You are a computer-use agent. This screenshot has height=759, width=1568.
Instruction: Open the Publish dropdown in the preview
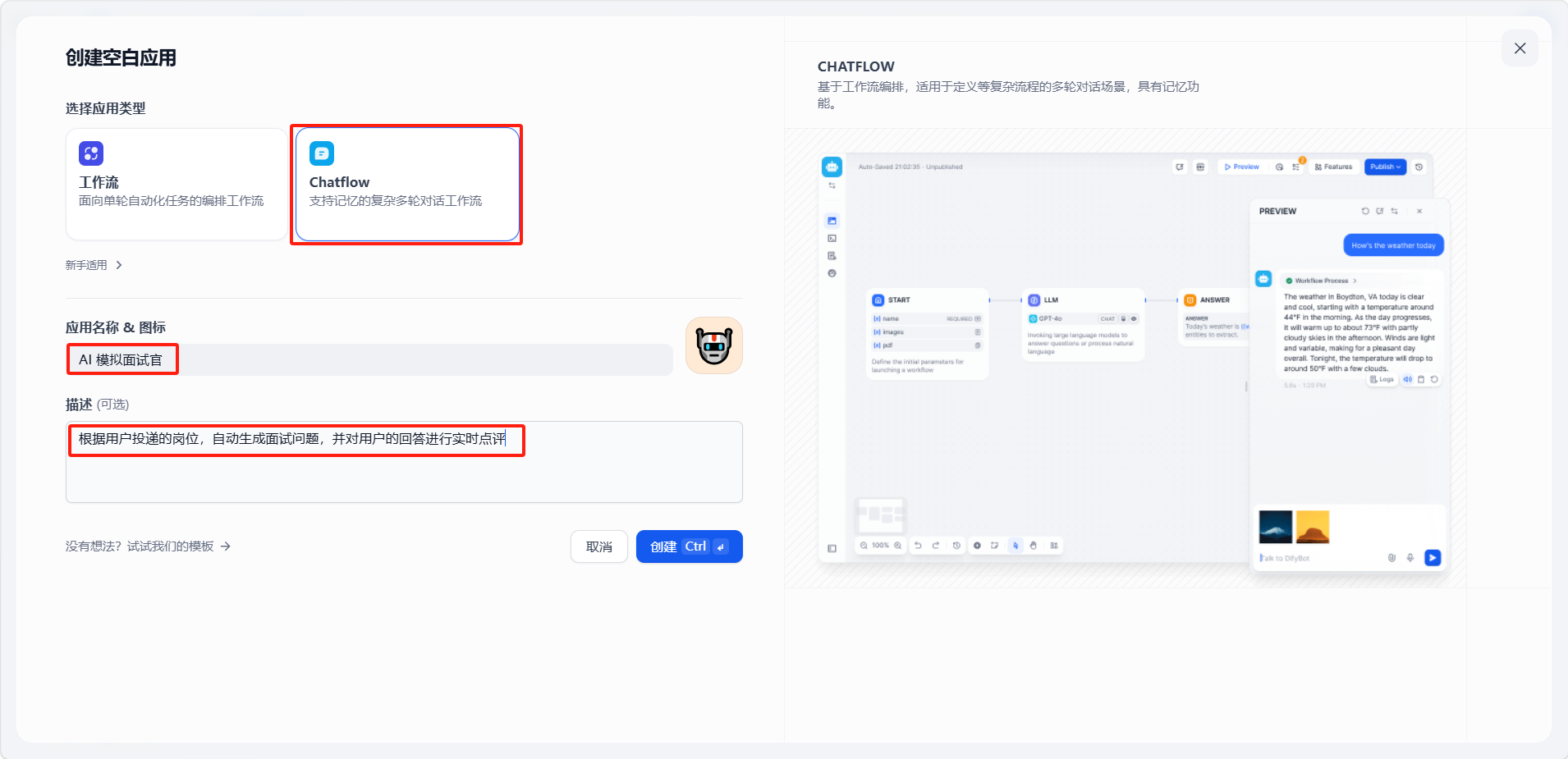click(1385, 167)
